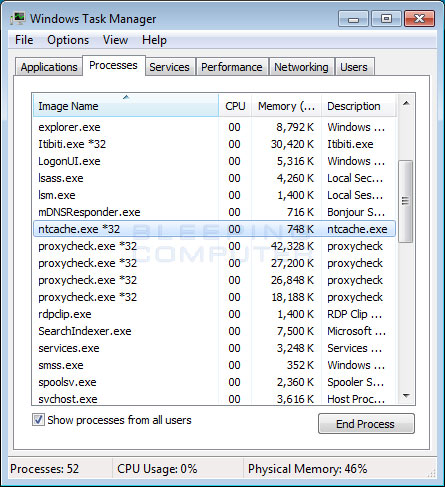The height and width of the screenshot is (487, 445).
Task: Click the End Process button
Action: click(x=366, y=424)
